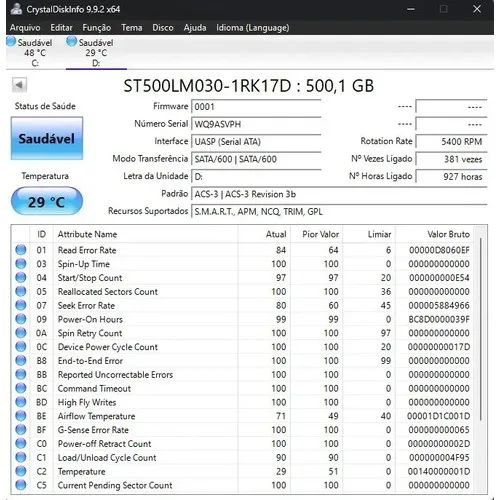The image size is (500, 500).
Task: Minimize the CrystalDiskInfo window
Action: [411, 9]
